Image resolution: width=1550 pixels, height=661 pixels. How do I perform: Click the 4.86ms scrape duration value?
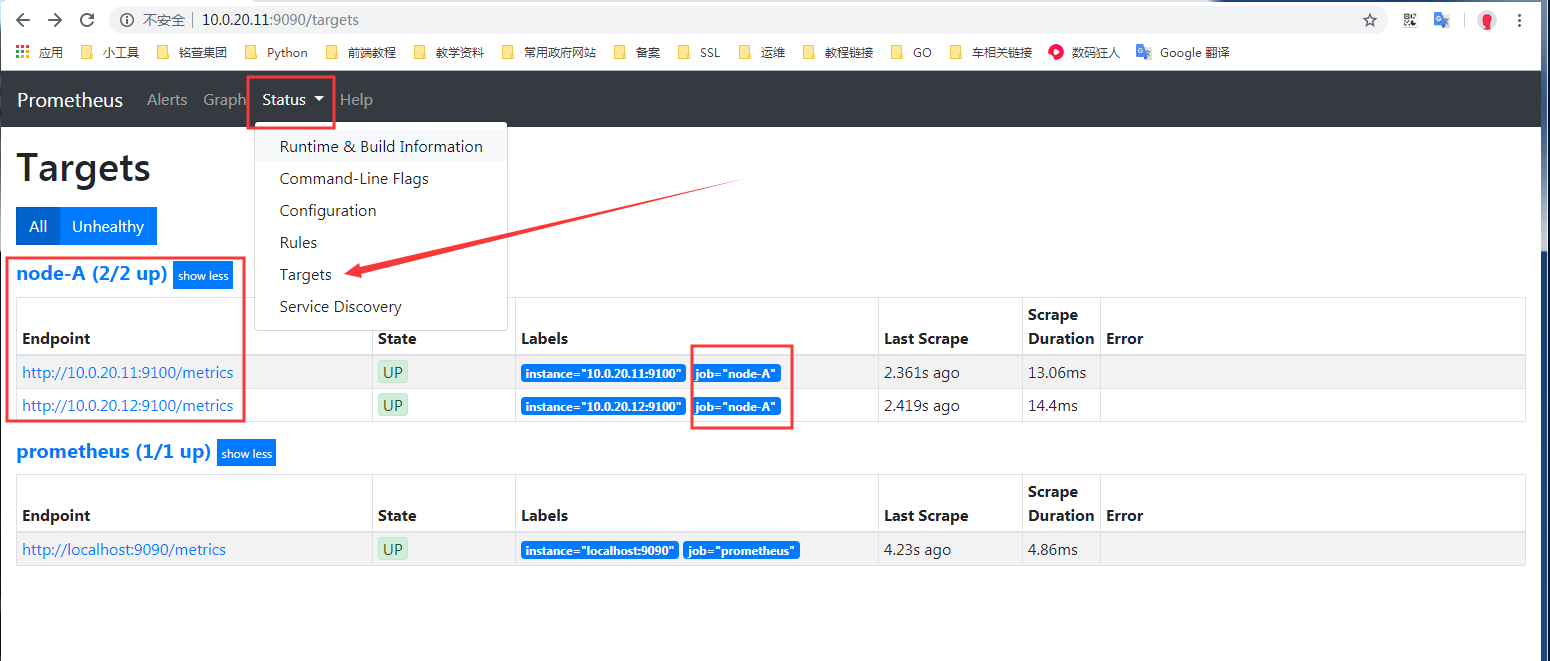[x=1053, y=550]
